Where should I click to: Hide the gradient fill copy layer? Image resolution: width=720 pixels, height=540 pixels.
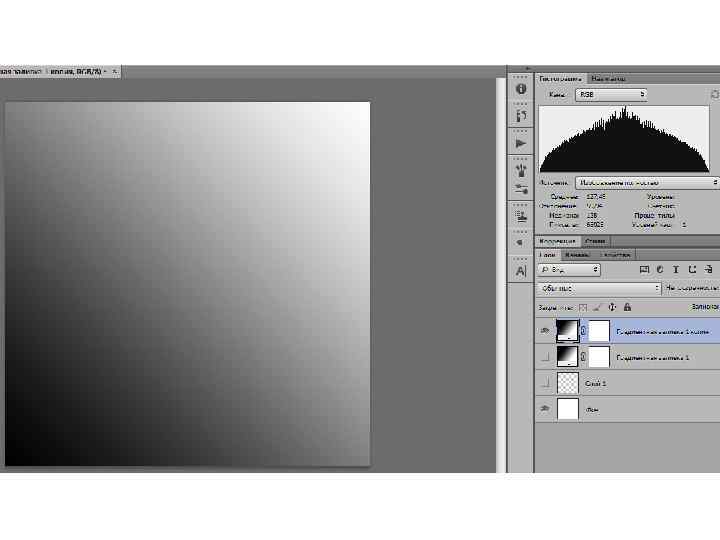click(545, 331)
